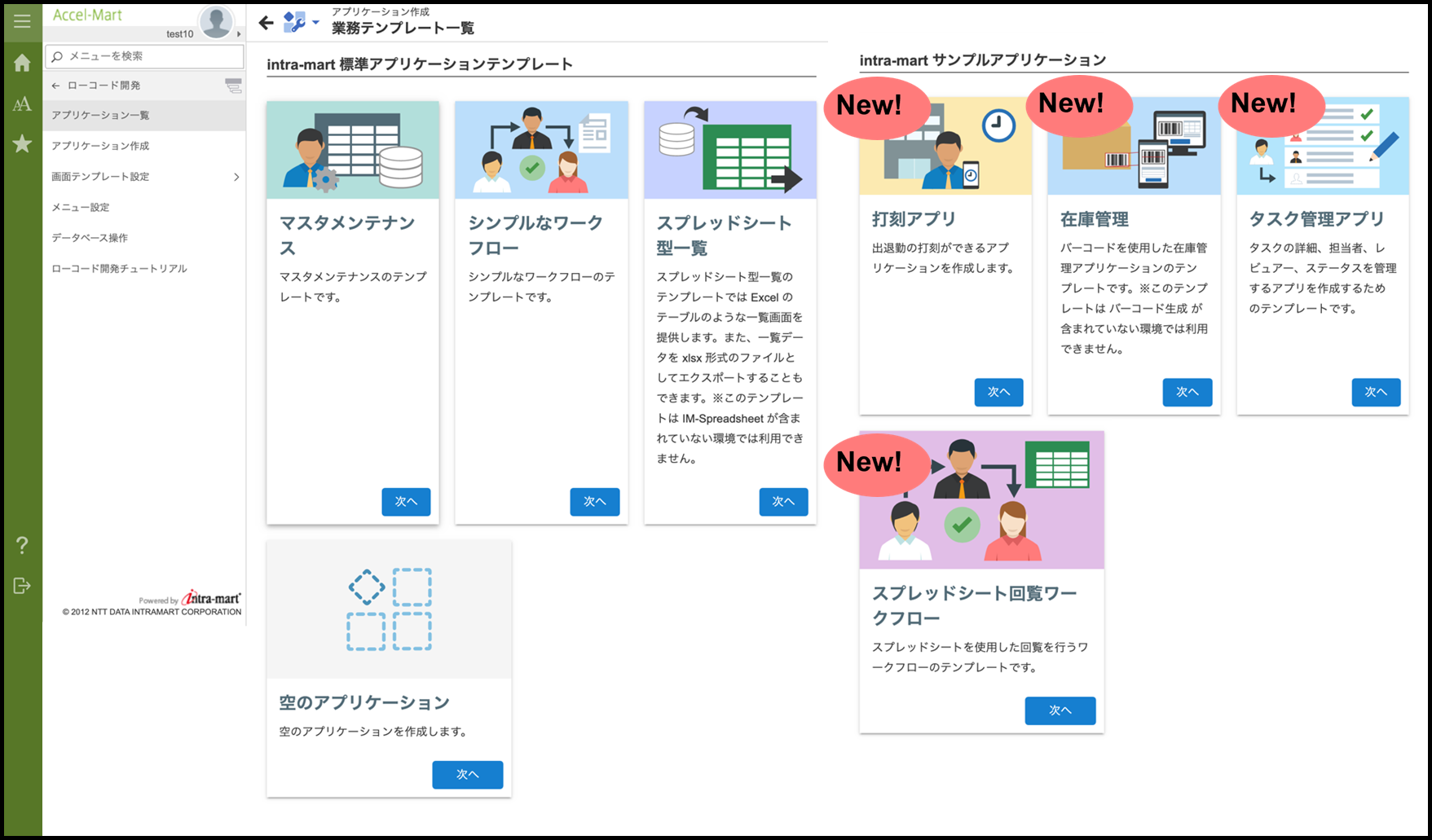Viewport: 1432px width, 840px height.
Task: Click the シンプルなワークフロー card title
Action: [535, 235]
